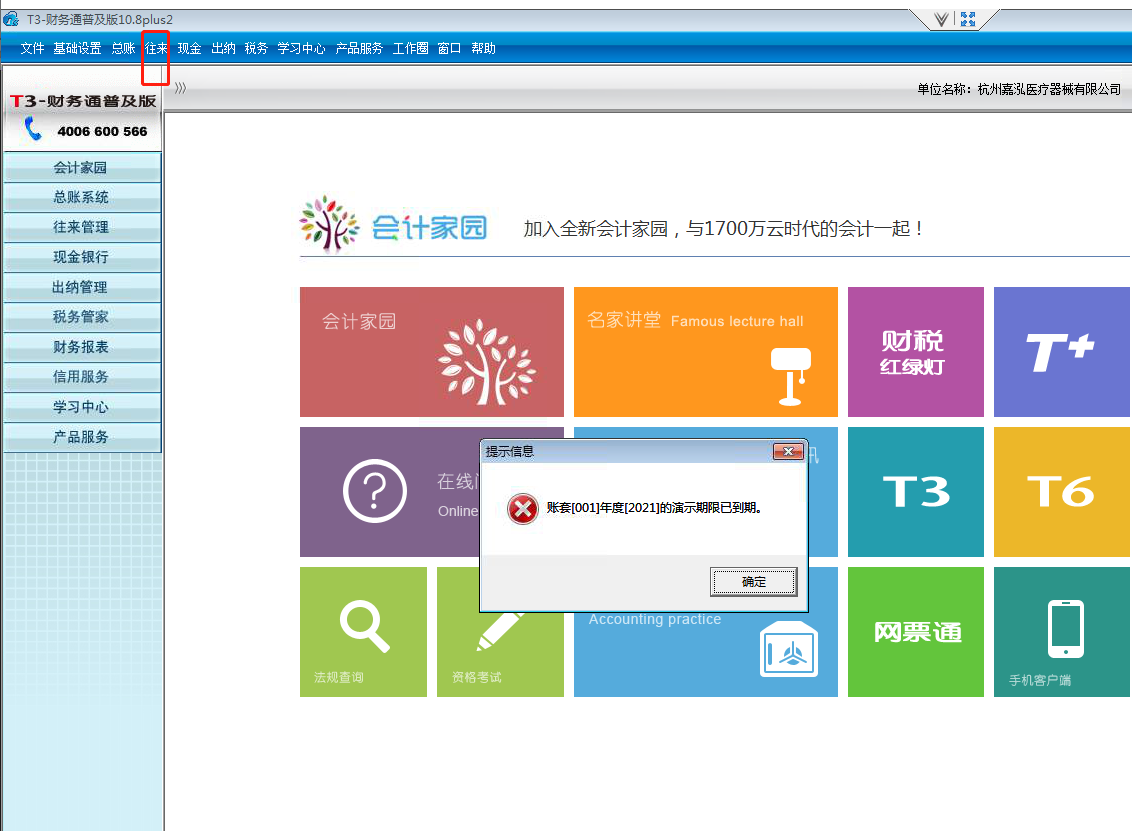Viewport: 1132px width, 831px height.
Task: Open the 出纳 menu
Action: point(223,48)
